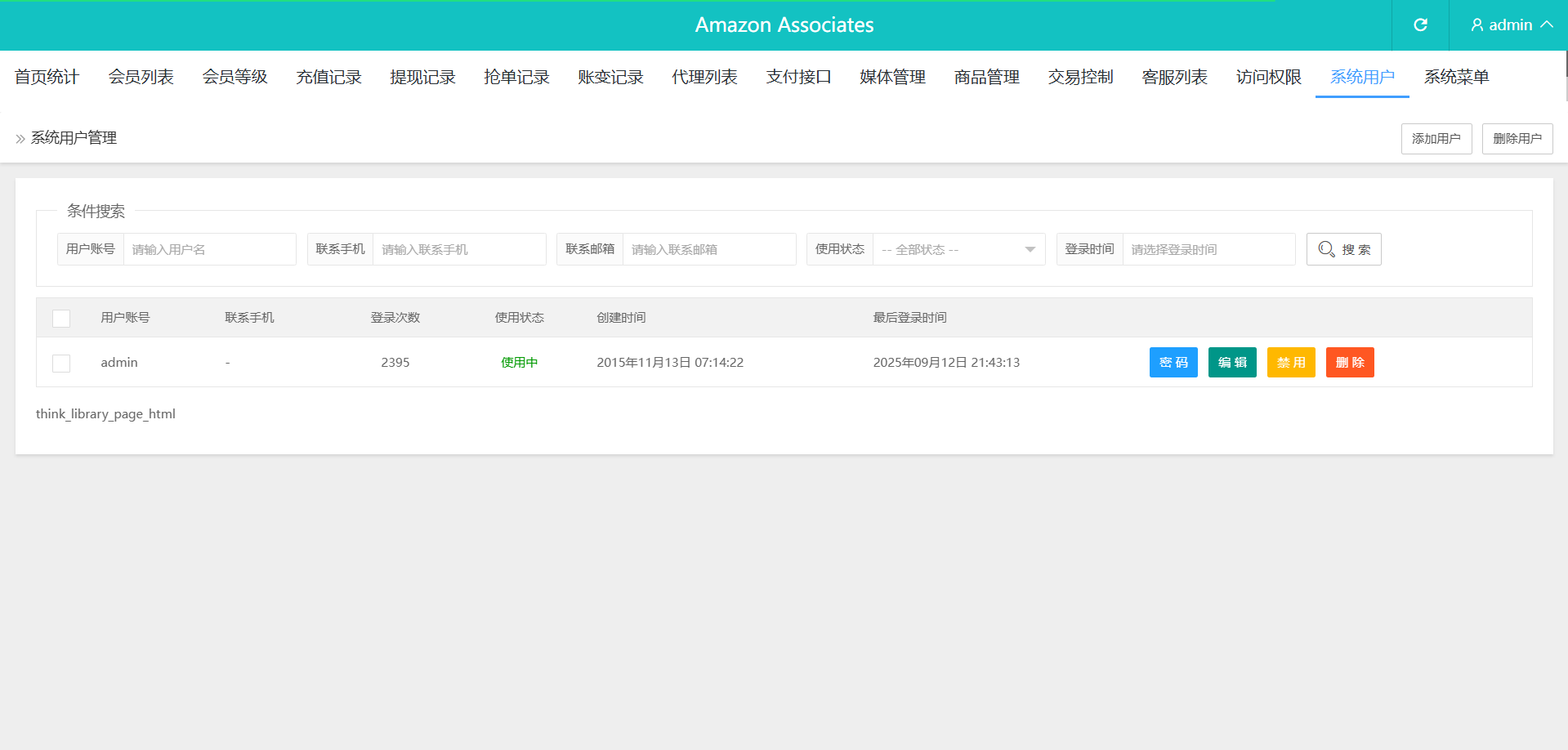Click the blue 密码 button

1173,363
